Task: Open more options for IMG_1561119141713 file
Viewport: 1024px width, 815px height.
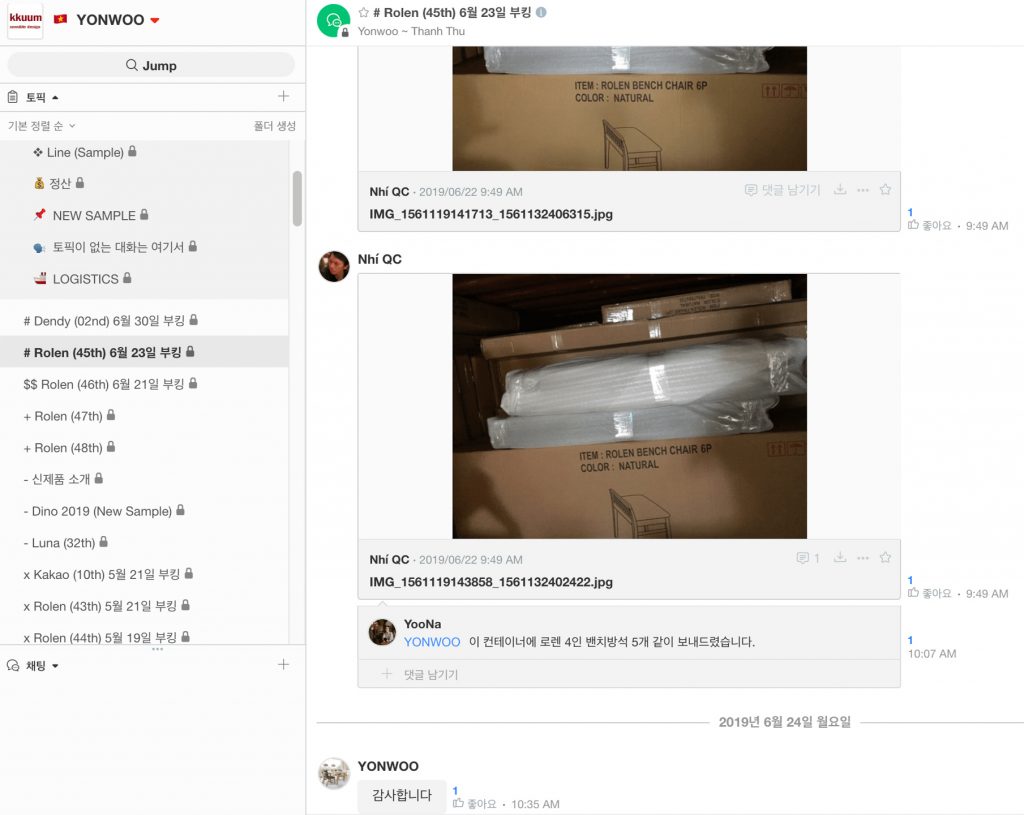Action: click(x=863, y=190)
